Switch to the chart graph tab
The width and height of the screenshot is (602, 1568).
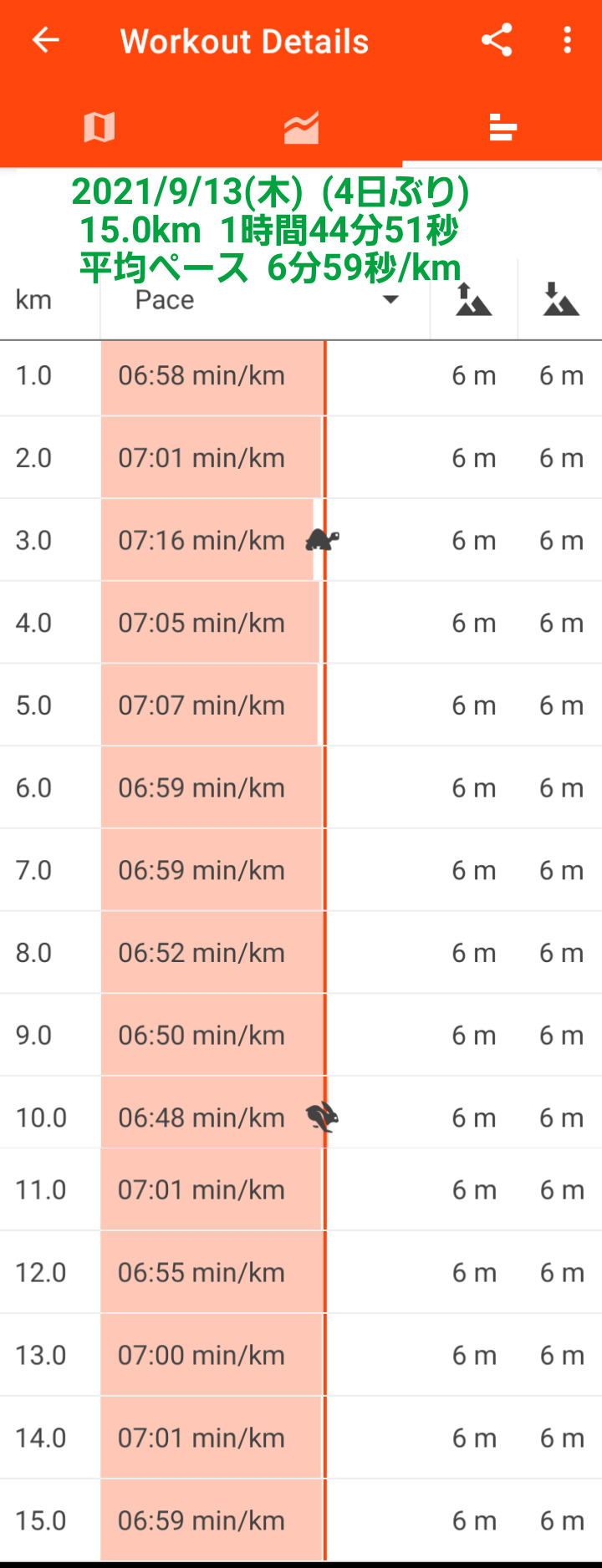pyautogui.click(x=301, y=127)
